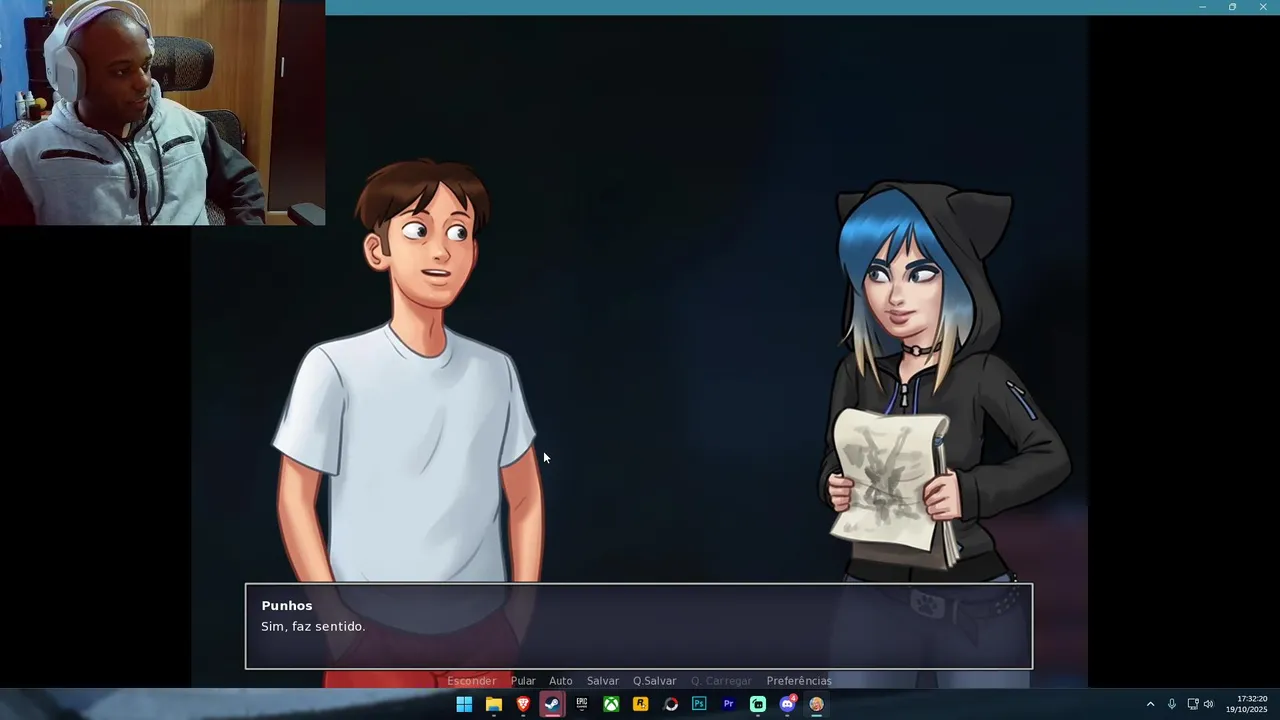Open Premiere Pro from taskbar
1280x720 pixels.
click(x=728, y=704)
